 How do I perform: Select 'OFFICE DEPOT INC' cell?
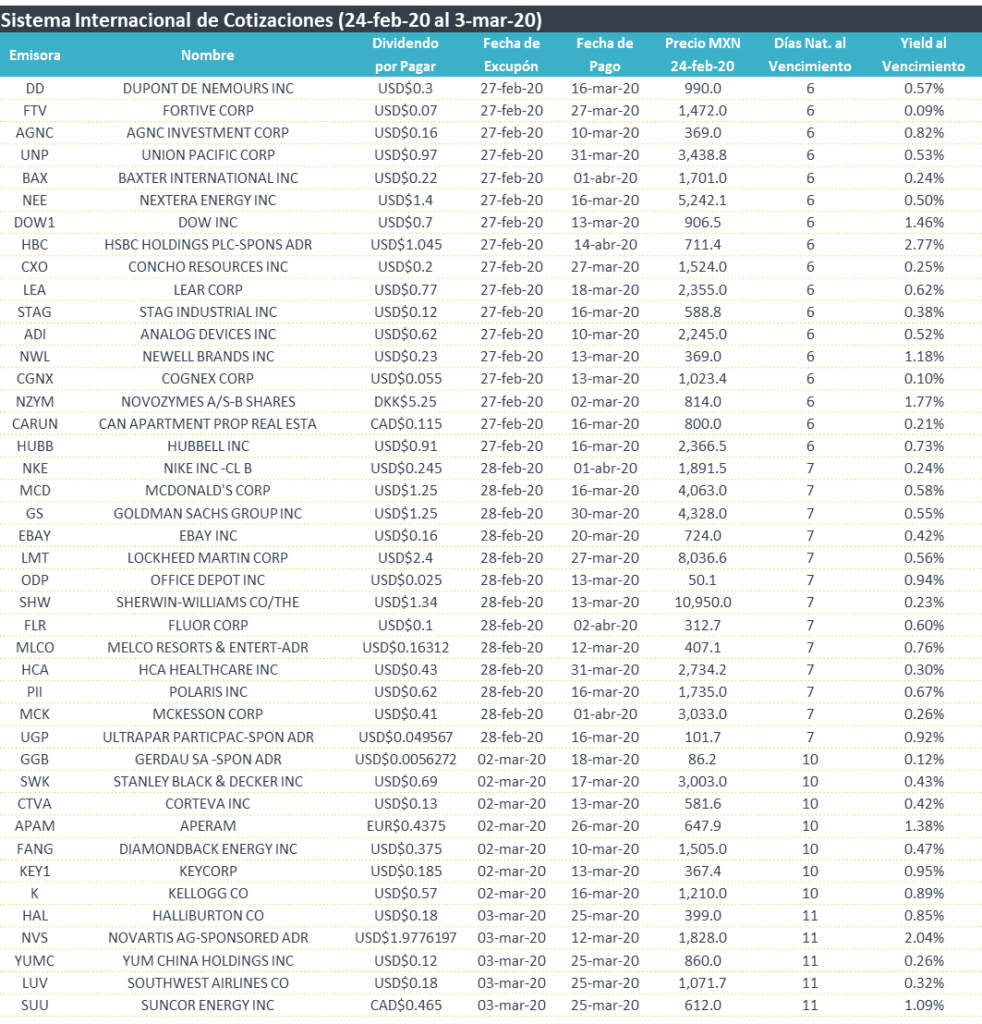pos(208,580)
